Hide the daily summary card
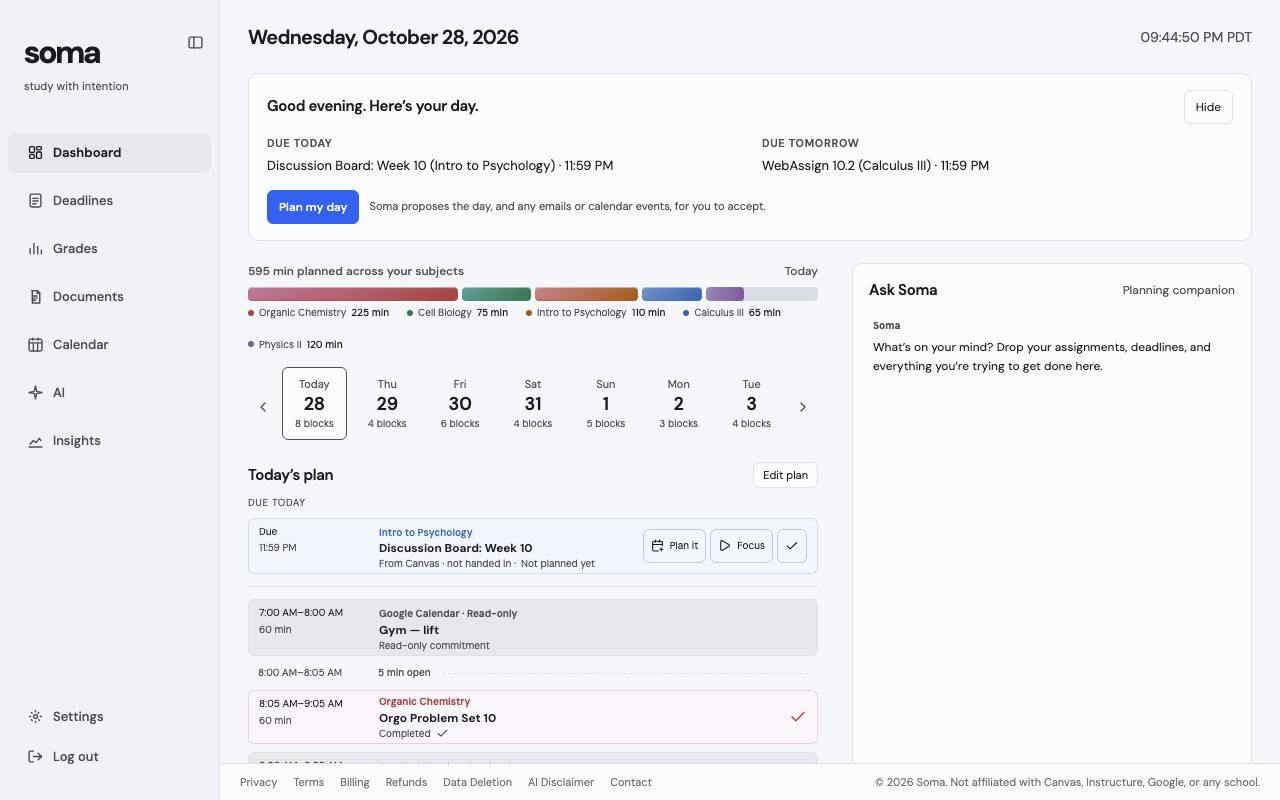This screenshot has width=1280, height=800. [x=1208, y=107]
